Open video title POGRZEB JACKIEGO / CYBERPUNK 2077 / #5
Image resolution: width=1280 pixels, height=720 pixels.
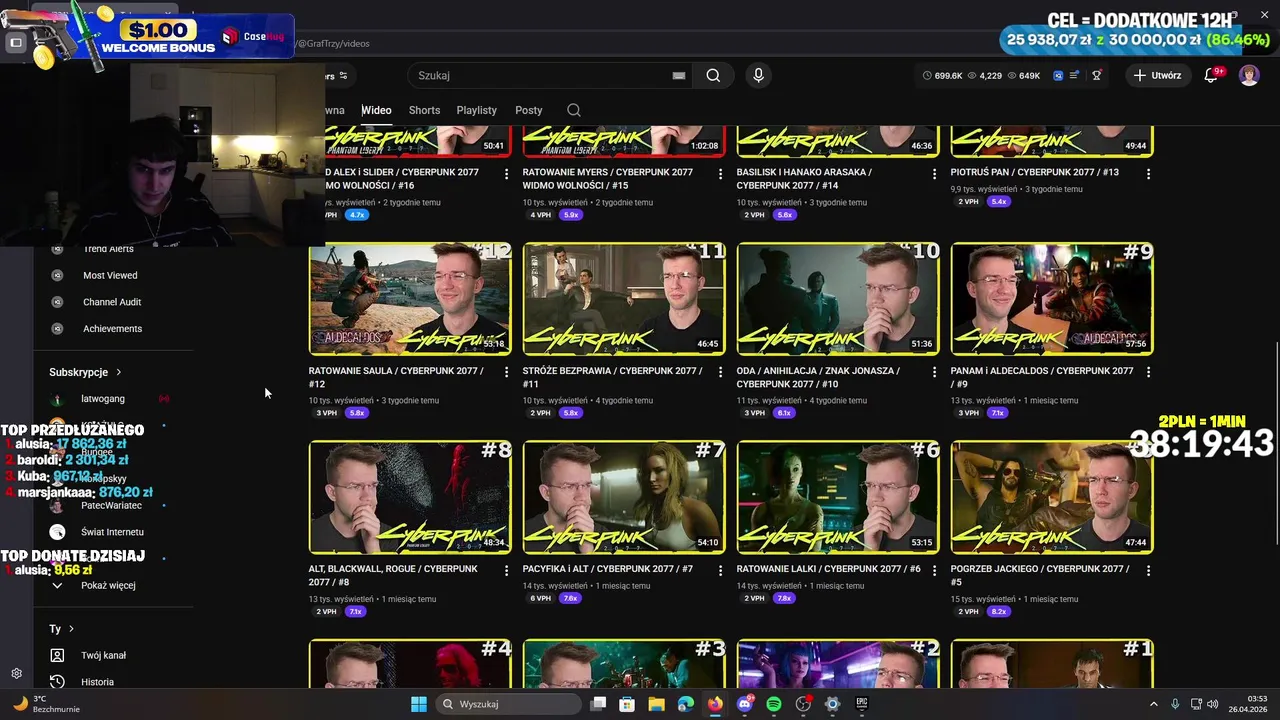[x=1040, y=575]
